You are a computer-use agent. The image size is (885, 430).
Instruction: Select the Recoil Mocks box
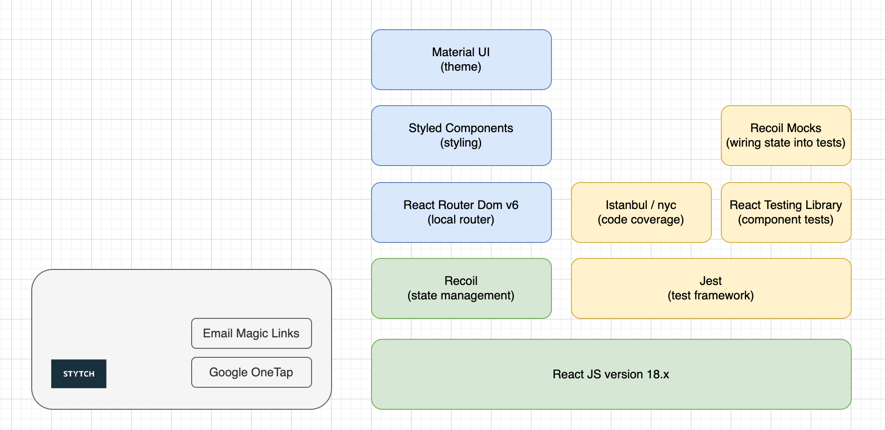786,135
